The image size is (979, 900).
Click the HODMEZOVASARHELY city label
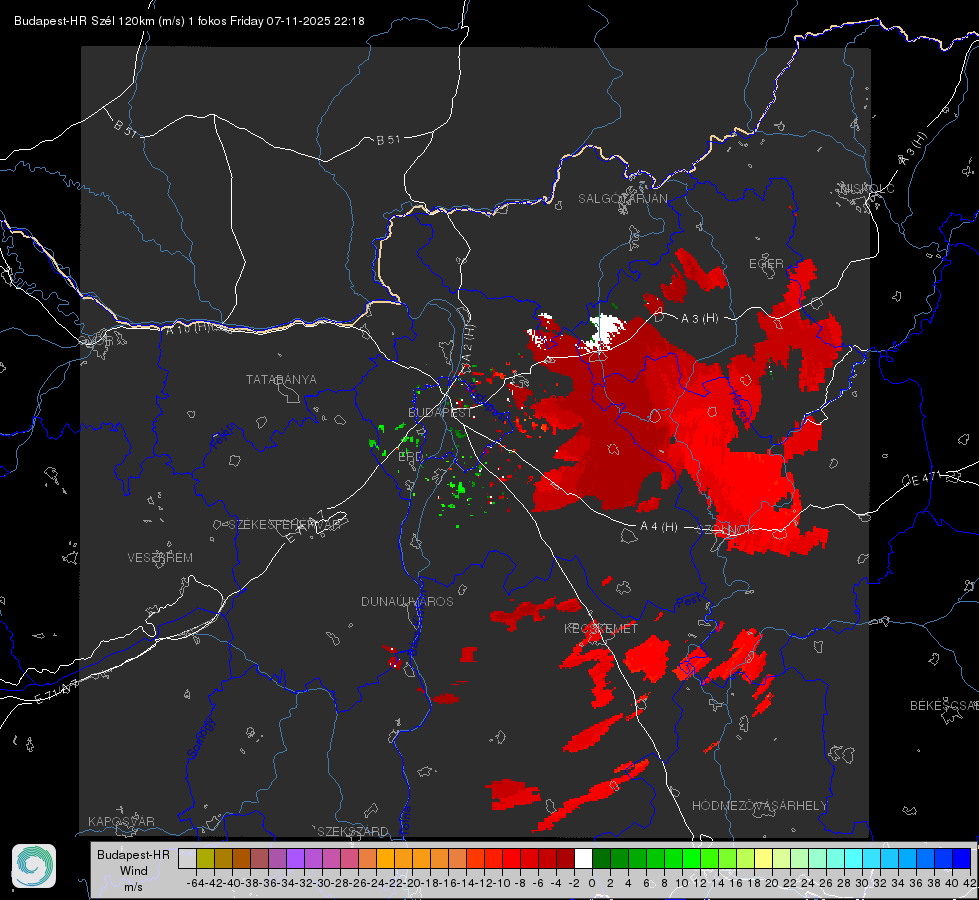pos(759,806)
